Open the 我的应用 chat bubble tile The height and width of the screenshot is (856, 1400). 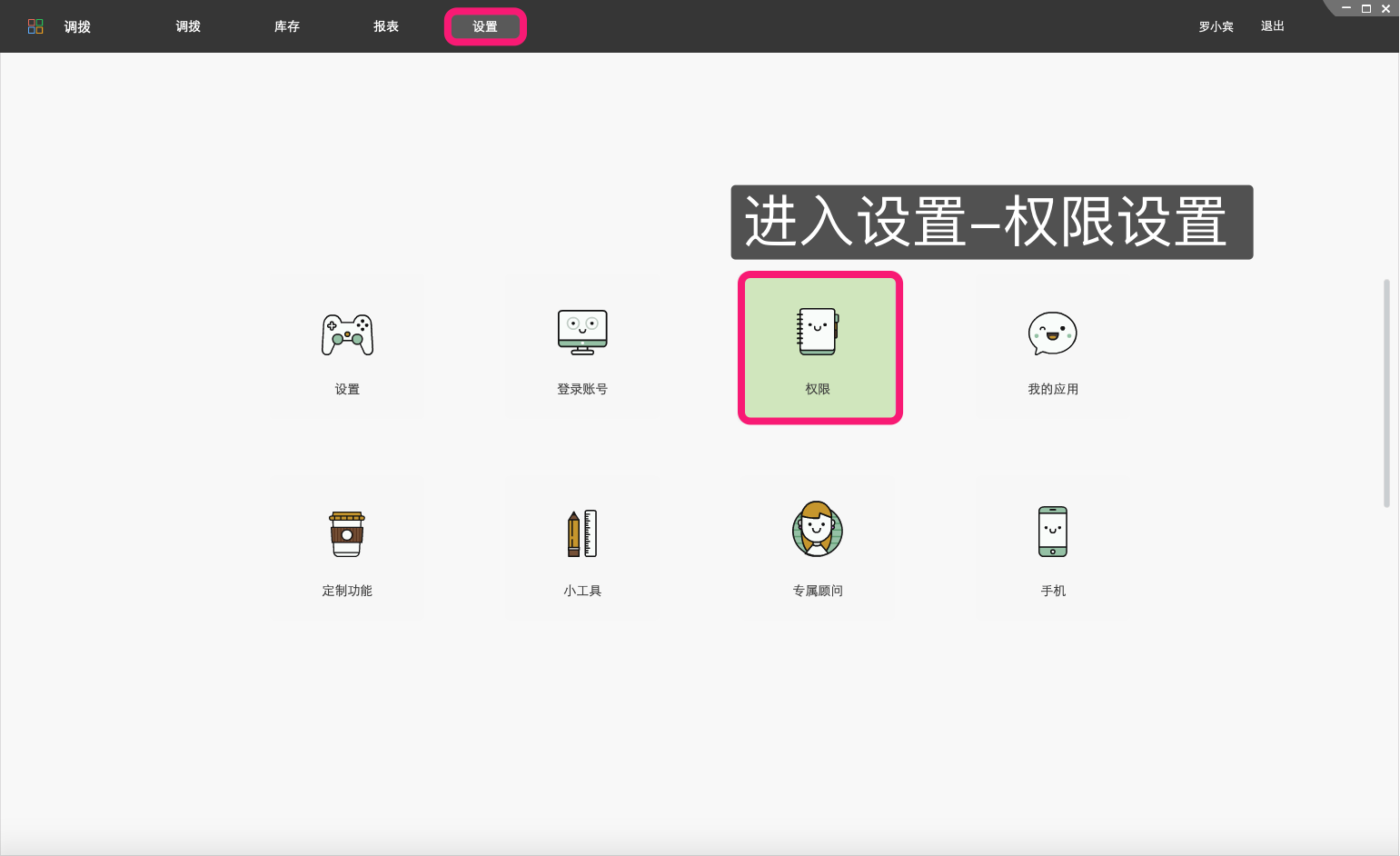[1053, 347]
